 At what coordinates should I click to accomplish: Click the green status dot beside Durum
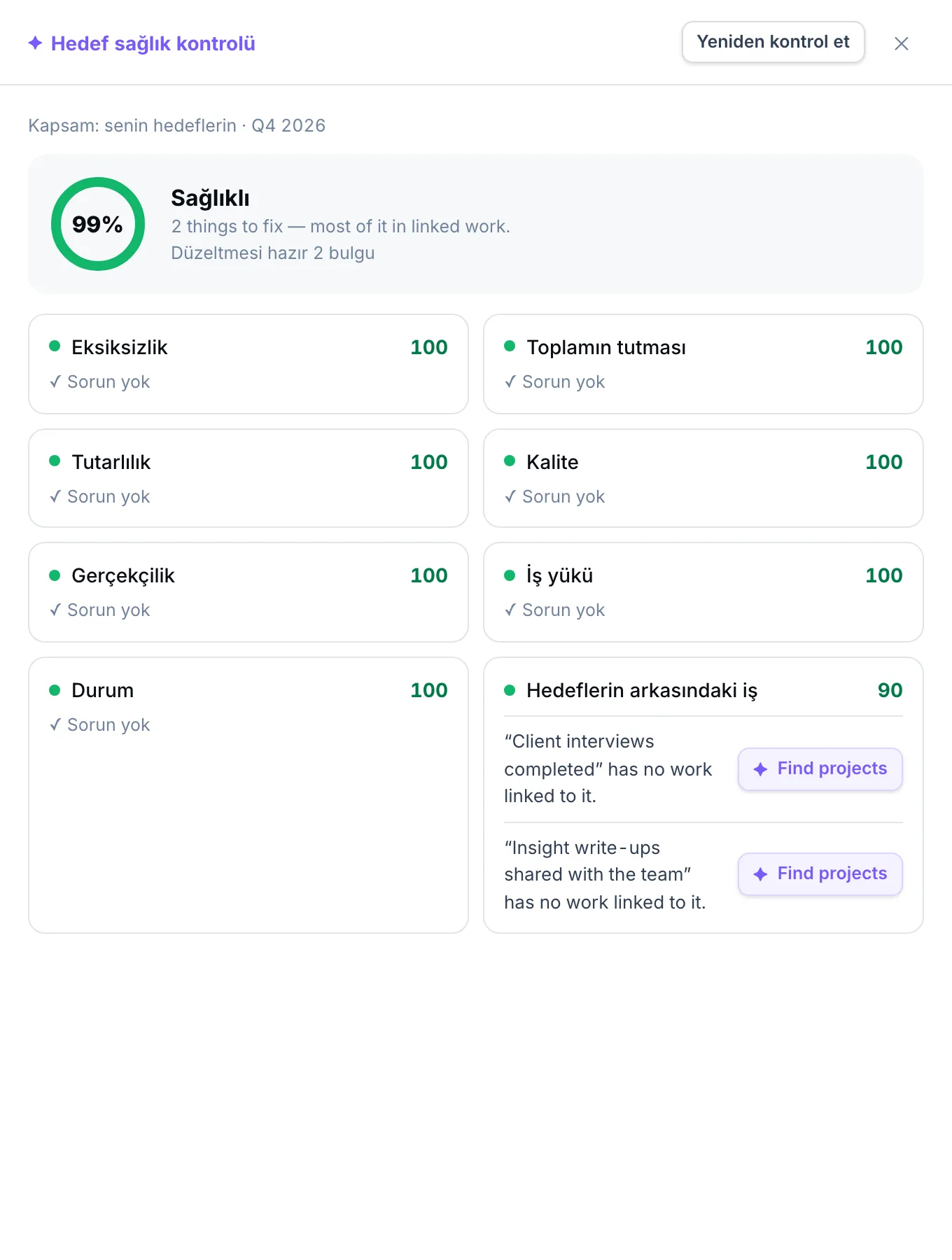click(55, 690)
